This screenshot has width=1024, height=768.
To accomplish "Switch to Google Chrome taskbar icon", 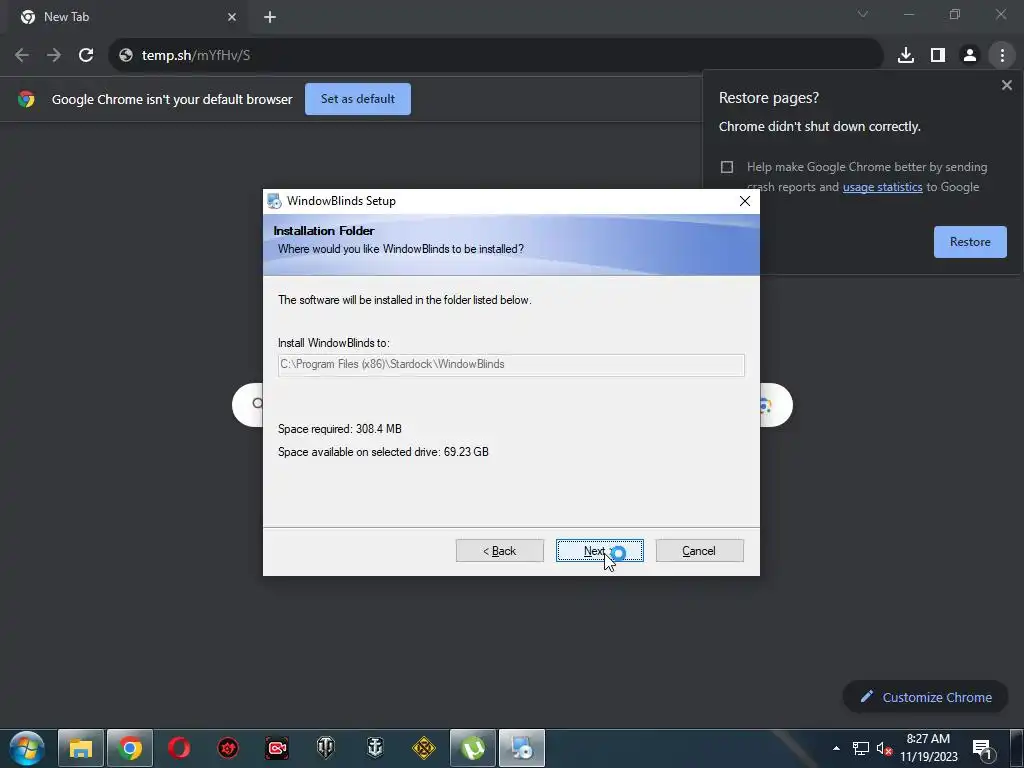I will [x=130, y=748].
